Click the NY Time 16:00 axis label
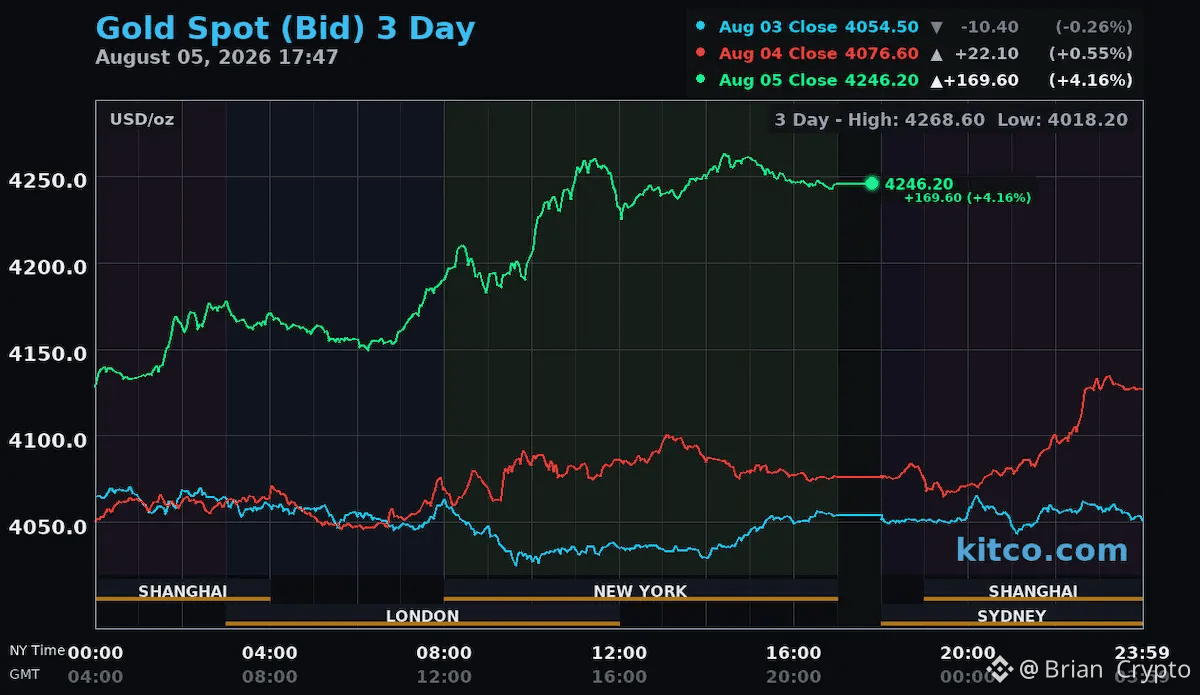Image resolution: width=1200 pixels, height=695 pixels. coord(793,653)
